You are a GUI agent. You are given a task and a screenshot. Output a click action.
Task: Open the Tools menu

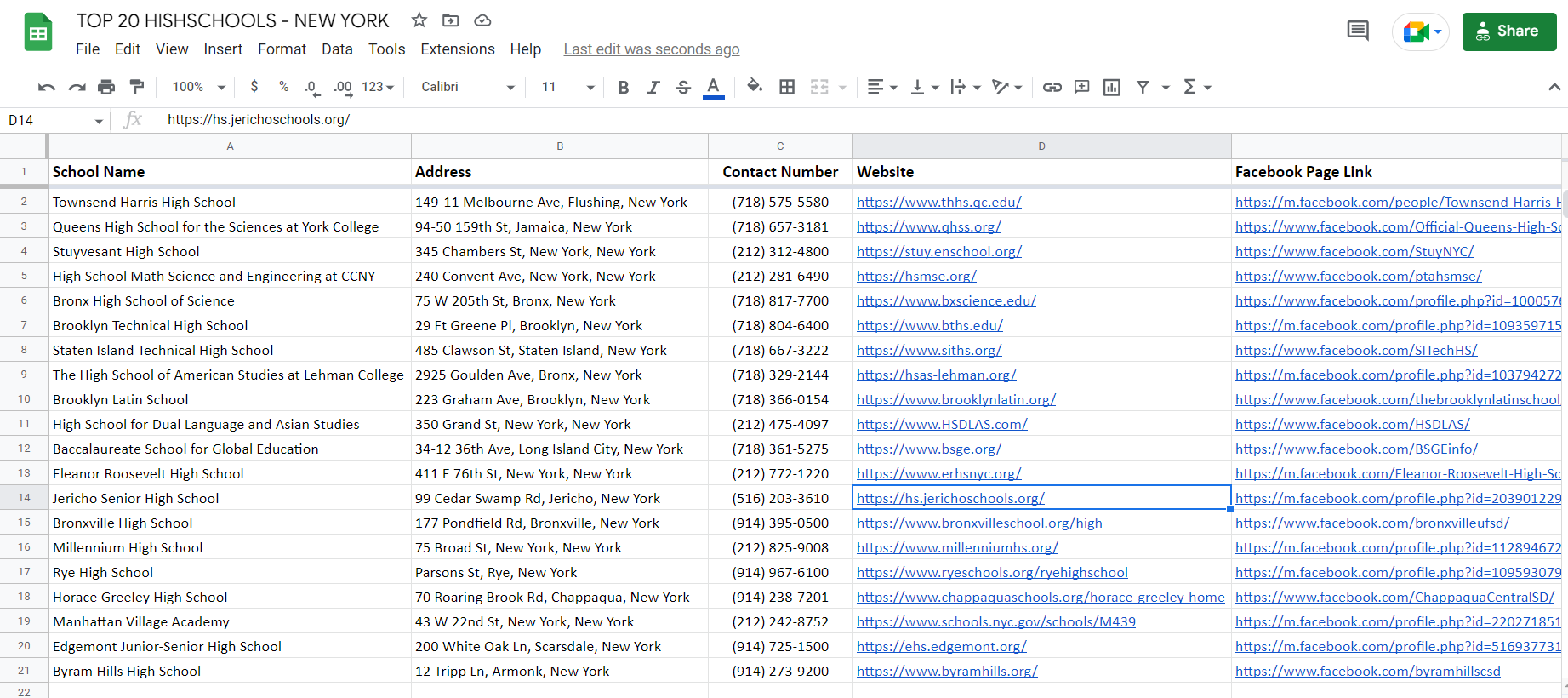[x=387, y=49]
